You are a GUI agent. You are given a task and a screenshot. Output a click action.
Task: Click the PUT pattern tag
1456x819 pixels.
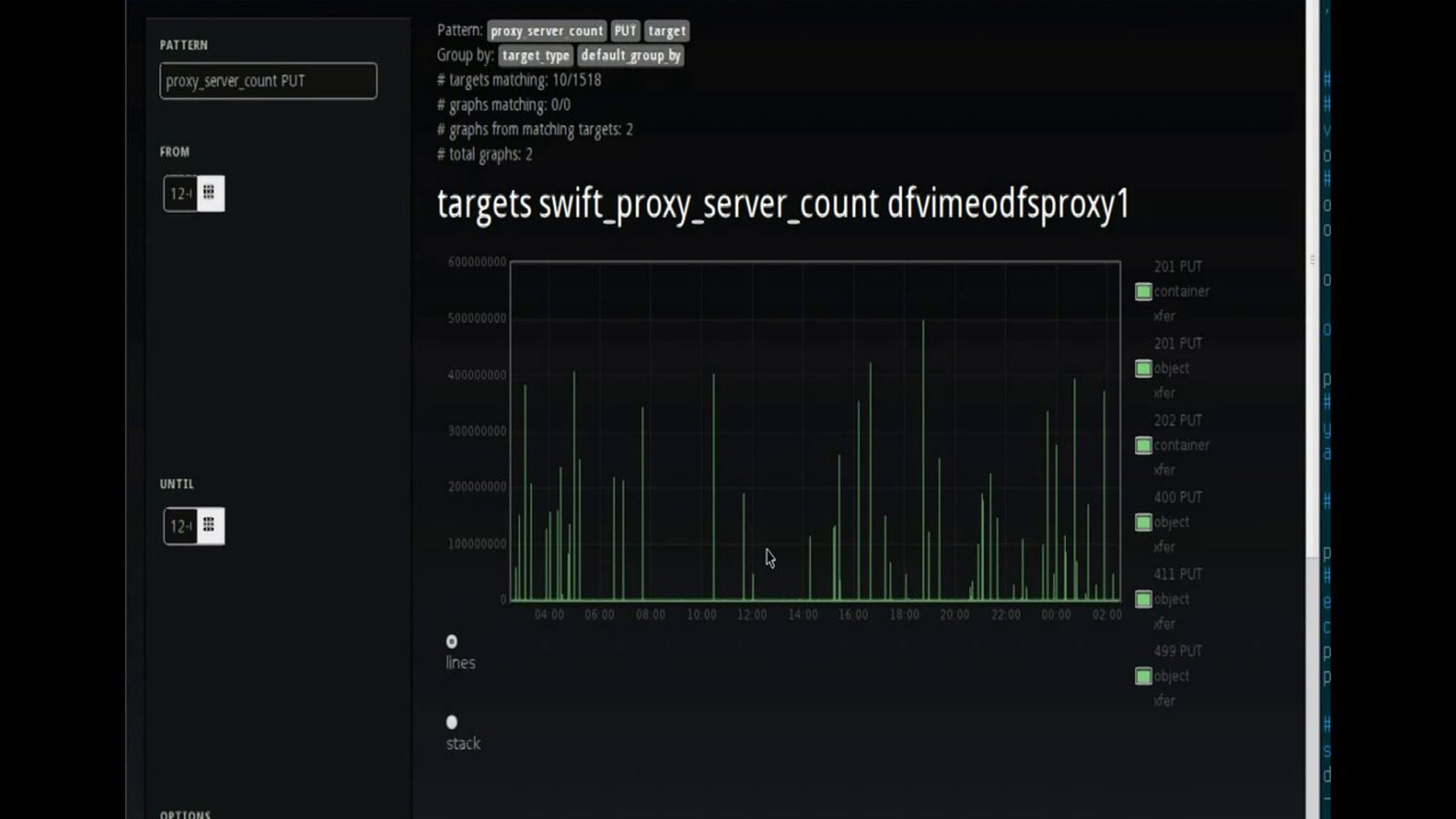(x=625, y=31)
